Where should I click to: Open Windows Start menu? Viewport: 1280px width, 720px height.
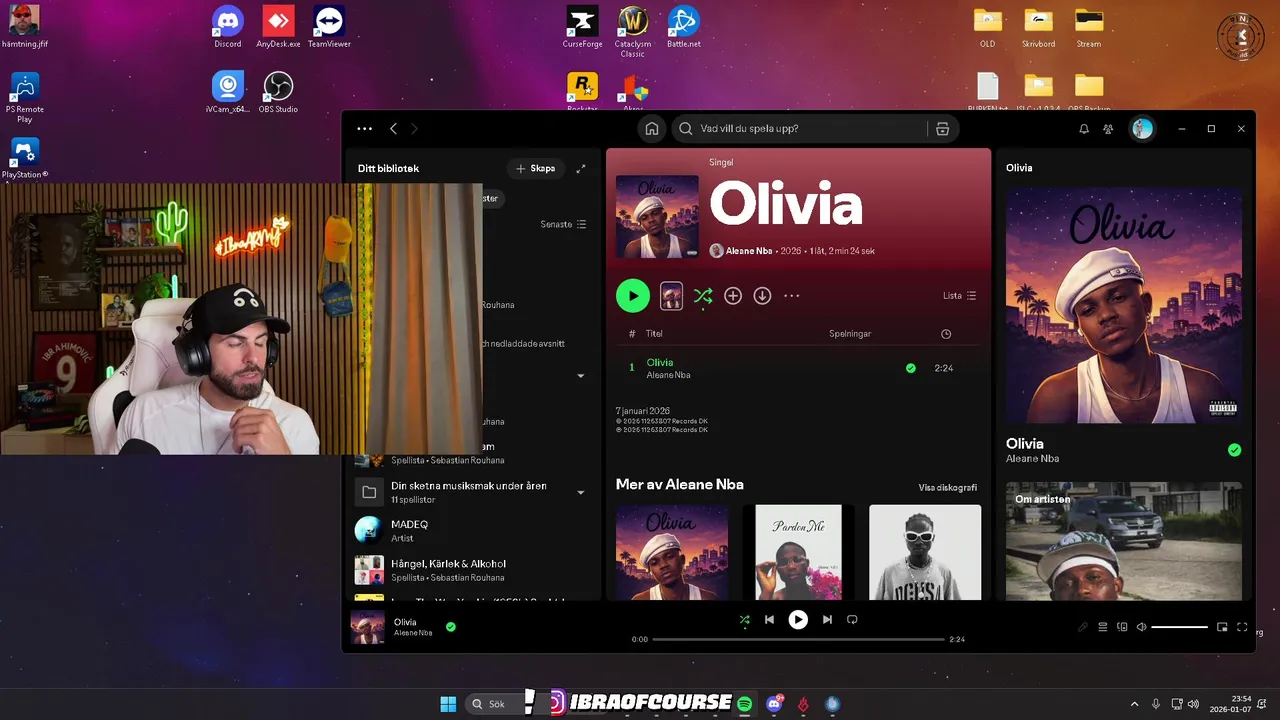tap(448, 704)
